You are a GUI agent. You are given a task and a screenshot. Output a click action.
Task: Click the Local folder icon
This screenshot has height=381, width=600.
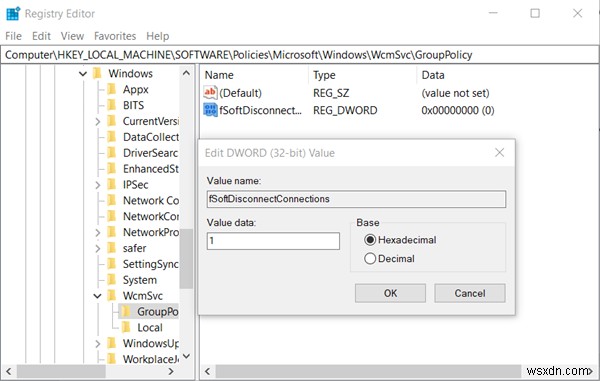[126, 327]
